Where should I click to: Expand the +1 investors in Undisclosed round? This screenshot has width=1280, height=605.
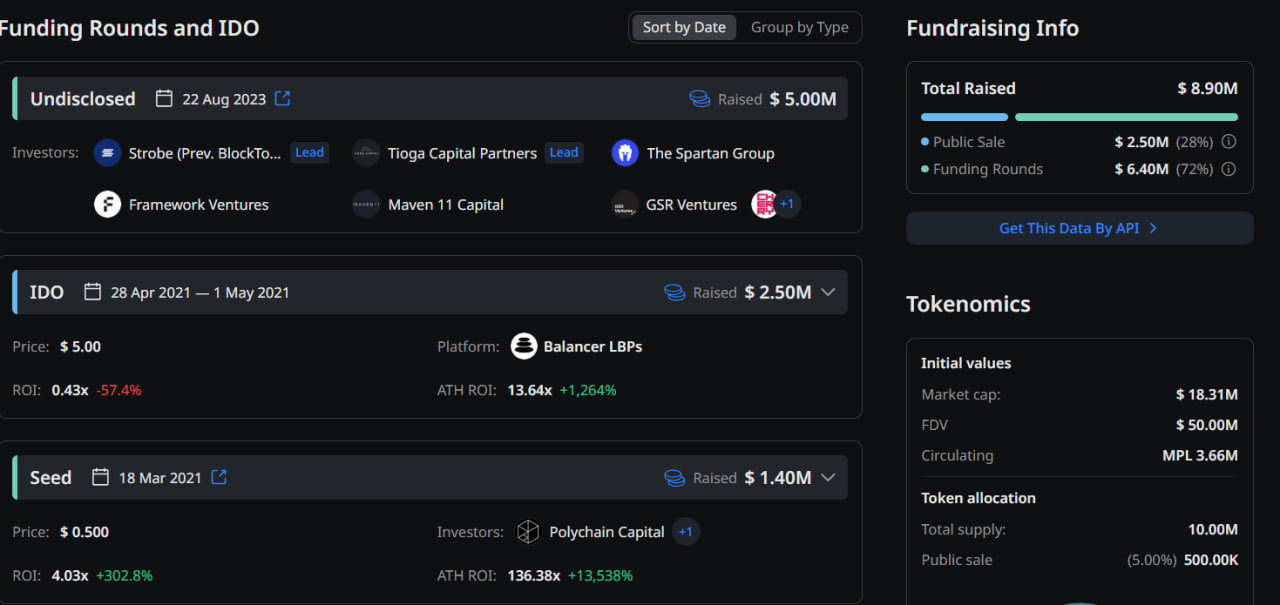coord(787,204)
